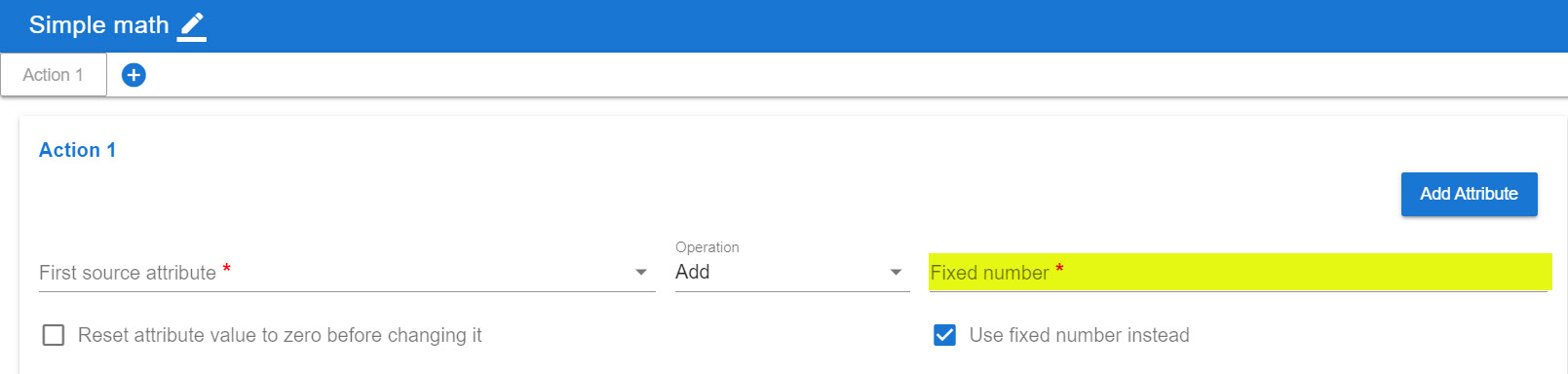Expand the First source attribute dropdown arrow
The image size is (1568, 374).
point(640,273)
